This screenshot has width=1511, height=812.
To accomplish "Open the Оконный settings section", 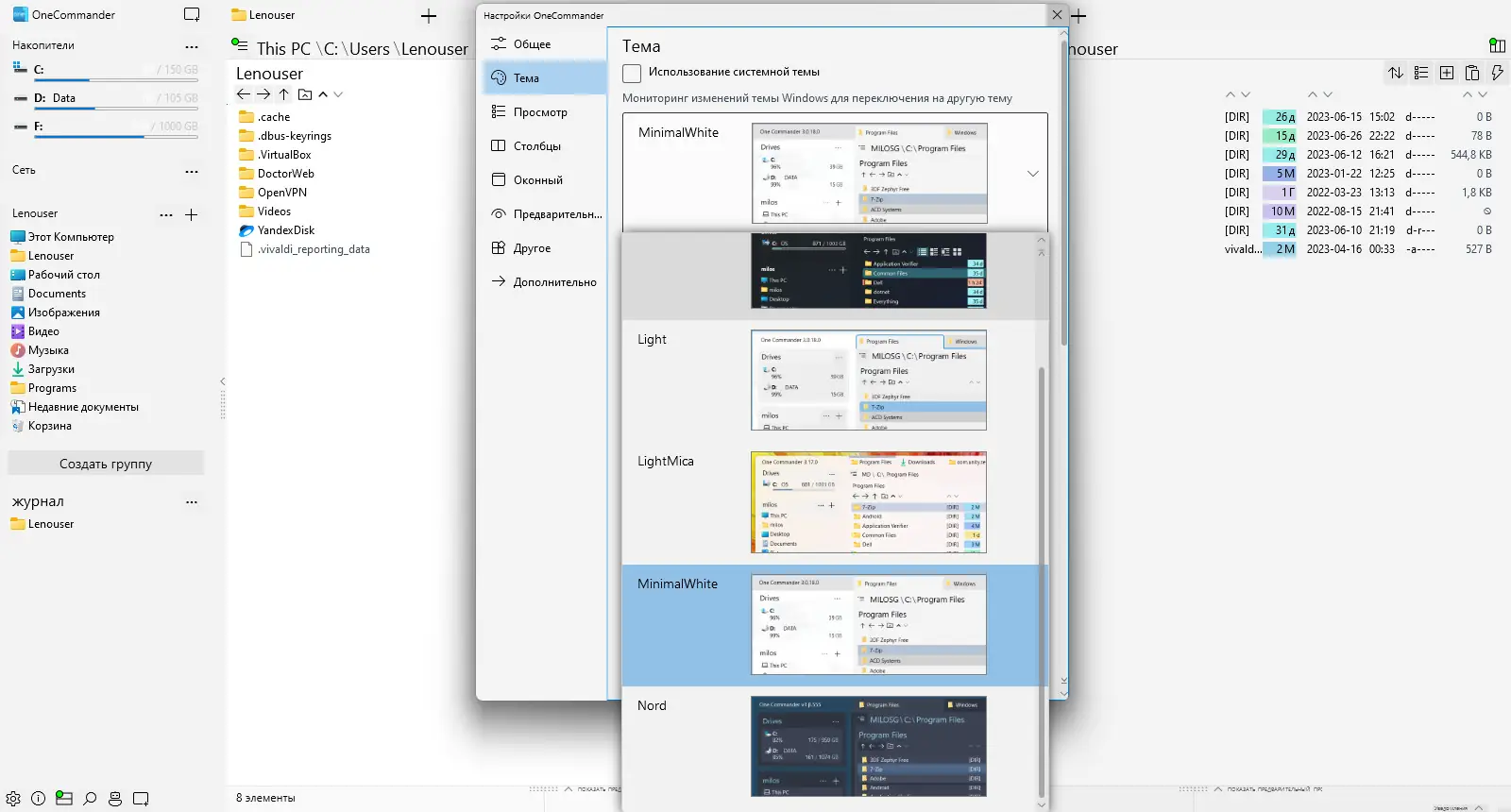I will click(x=544, y=180).
